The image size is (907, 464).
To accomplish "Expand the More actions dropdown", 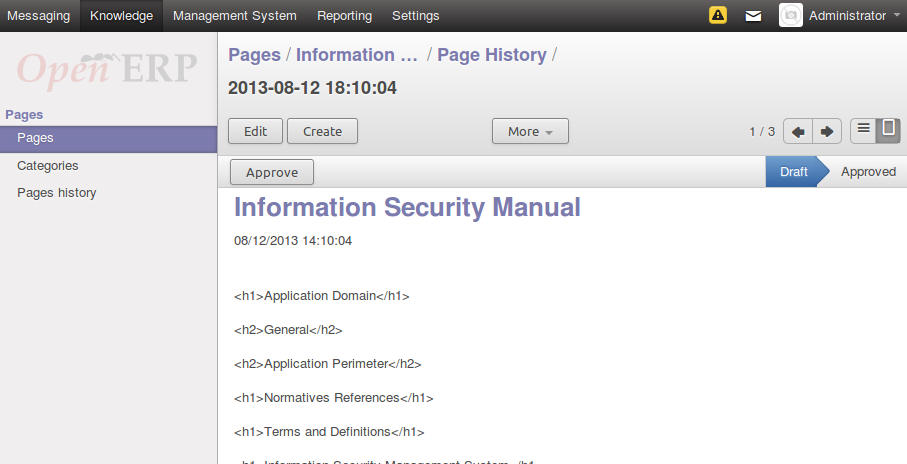I will click(530, 131).
